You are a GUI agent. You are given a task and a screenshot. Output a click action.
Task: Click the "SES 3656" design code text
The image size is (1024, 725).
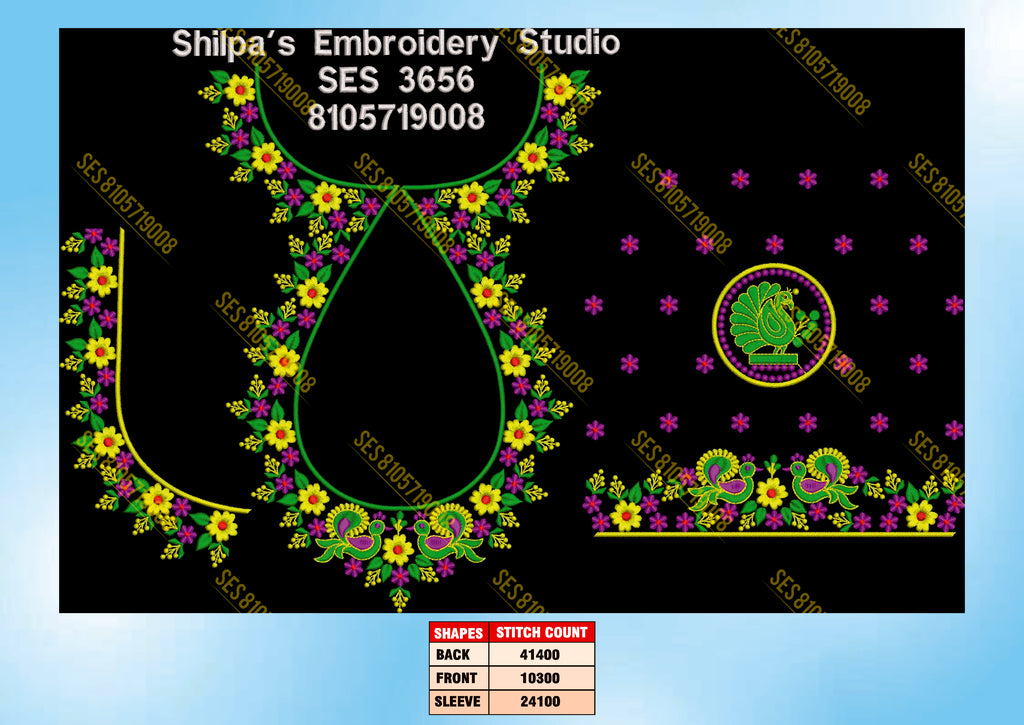click(x=396, y=80)
